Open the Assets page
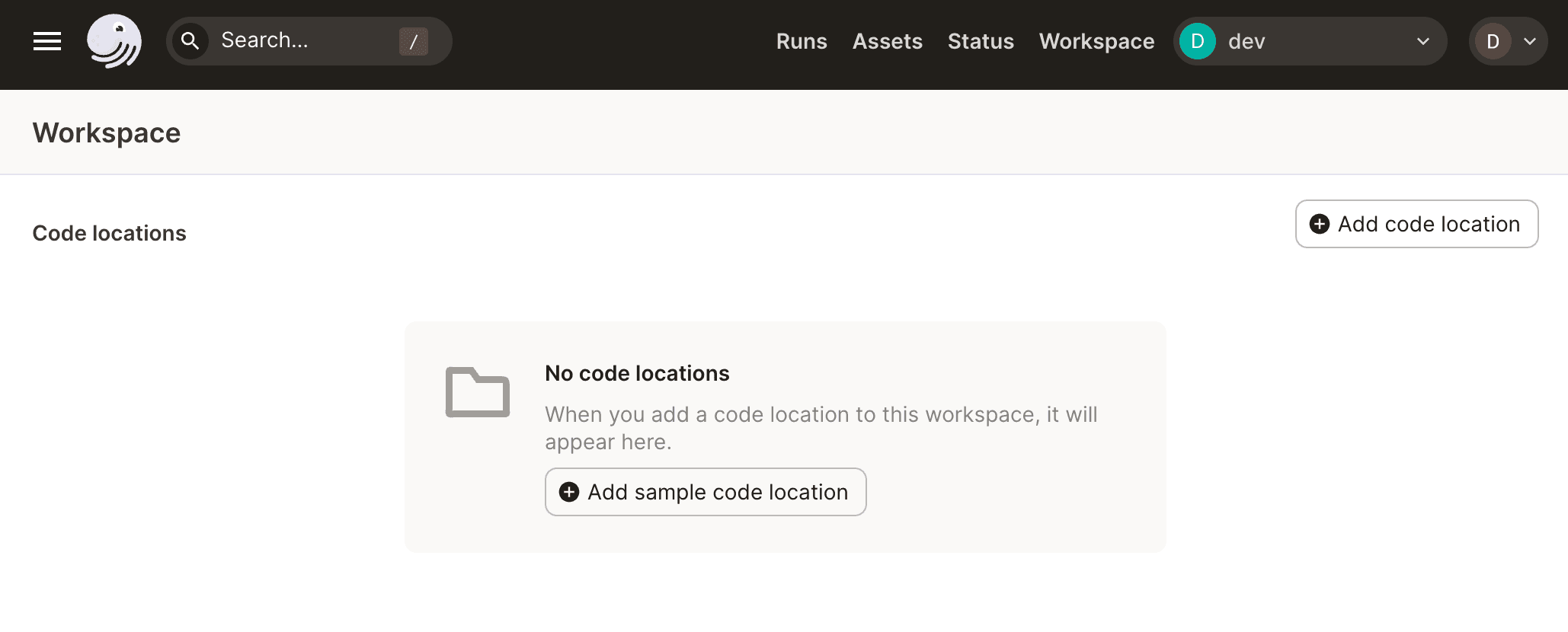 (887, 41)
